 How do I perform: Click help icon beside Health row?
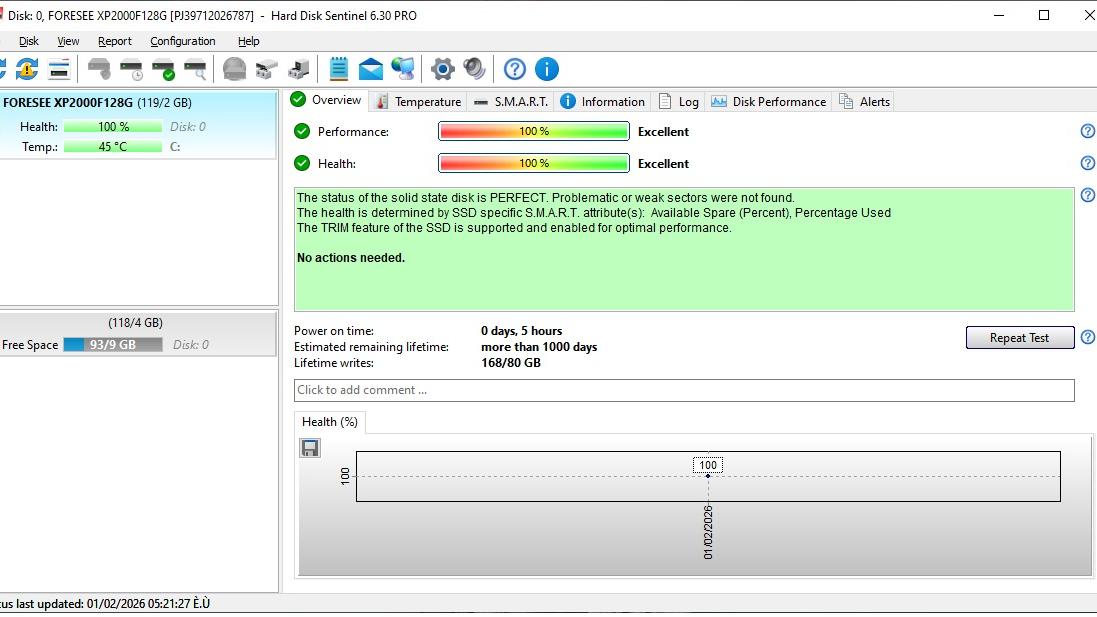coord(1088,163)
